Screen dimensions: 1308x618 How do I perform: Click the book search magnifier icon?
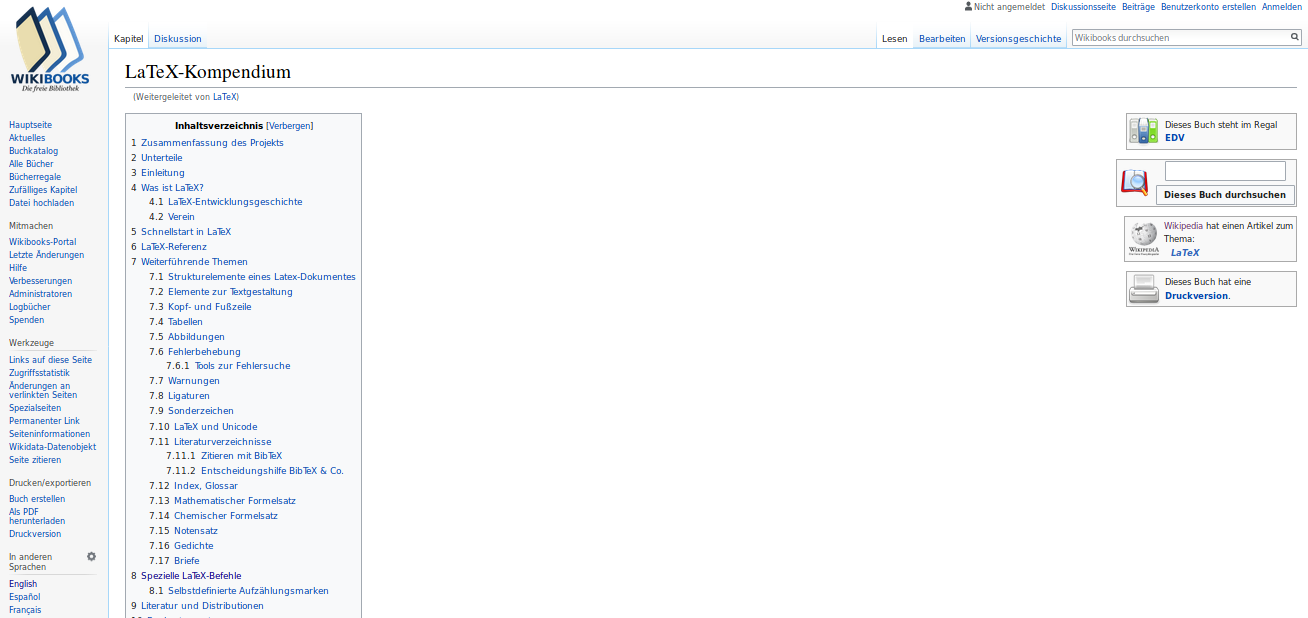tap(1135, 182)
